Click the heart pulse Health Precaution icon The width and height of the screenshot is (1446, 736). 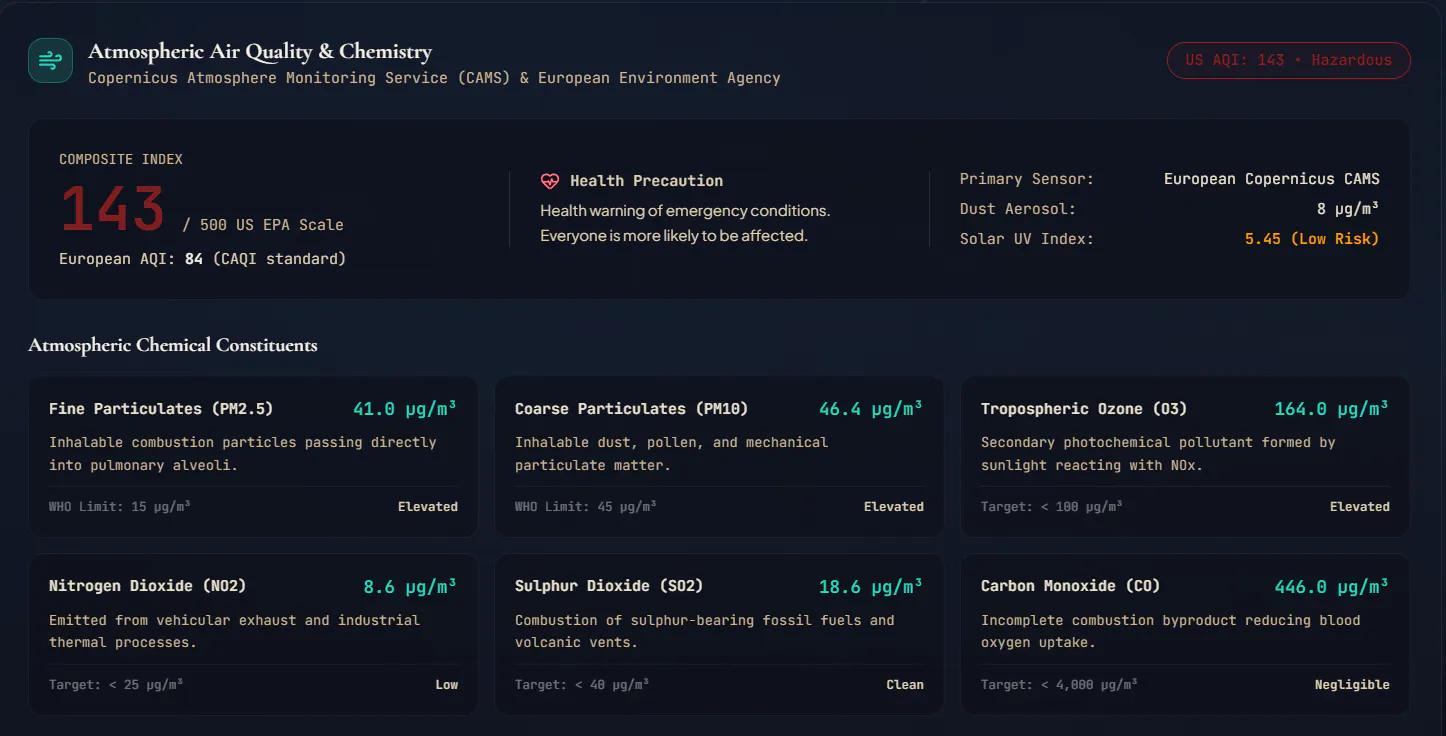550,181
